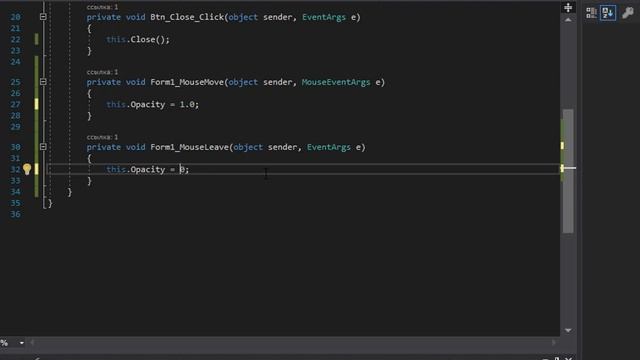Select the Alphabetical sort icon in Properties panel

(608, 13)
